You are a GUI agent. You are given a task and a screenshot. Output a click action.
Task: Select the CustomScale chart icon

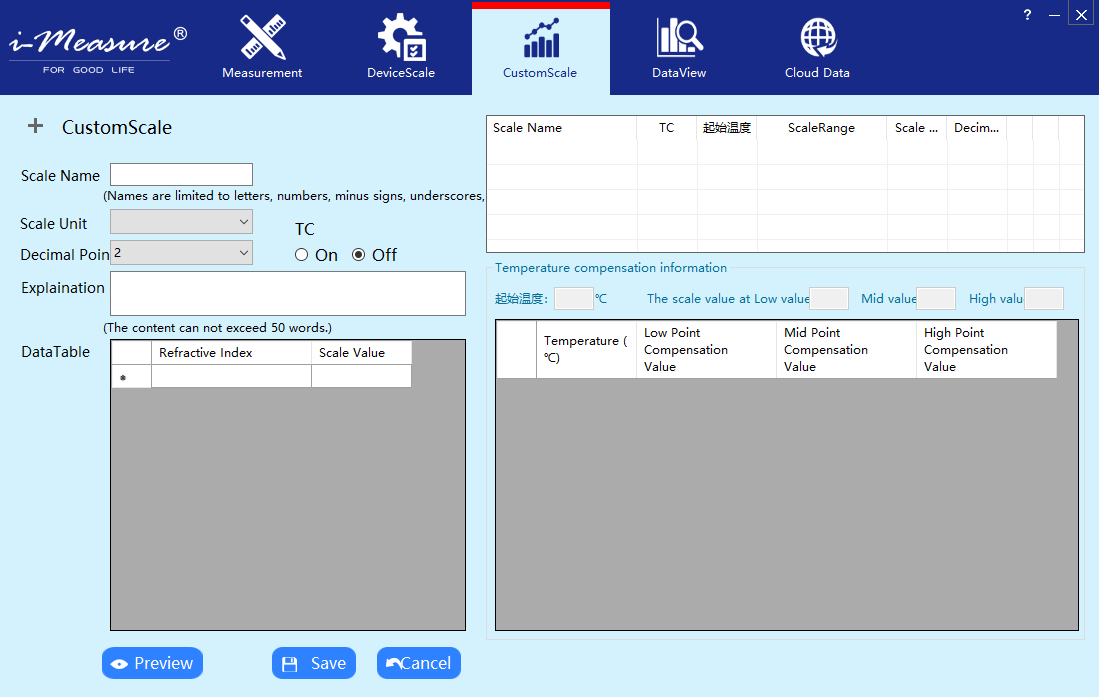[540, 40]
